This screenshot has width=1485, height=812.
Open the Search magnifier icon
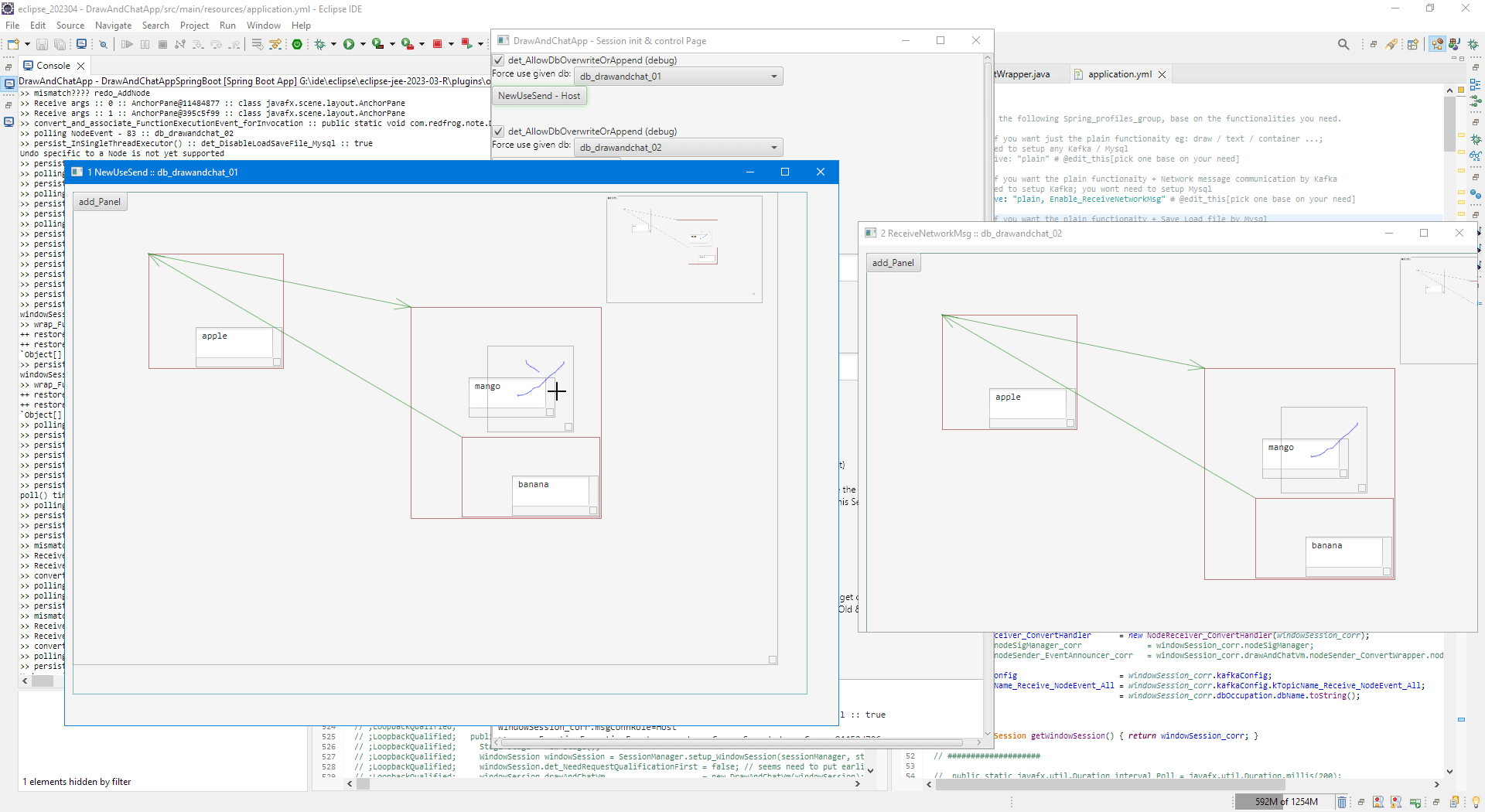[1343, 44]
